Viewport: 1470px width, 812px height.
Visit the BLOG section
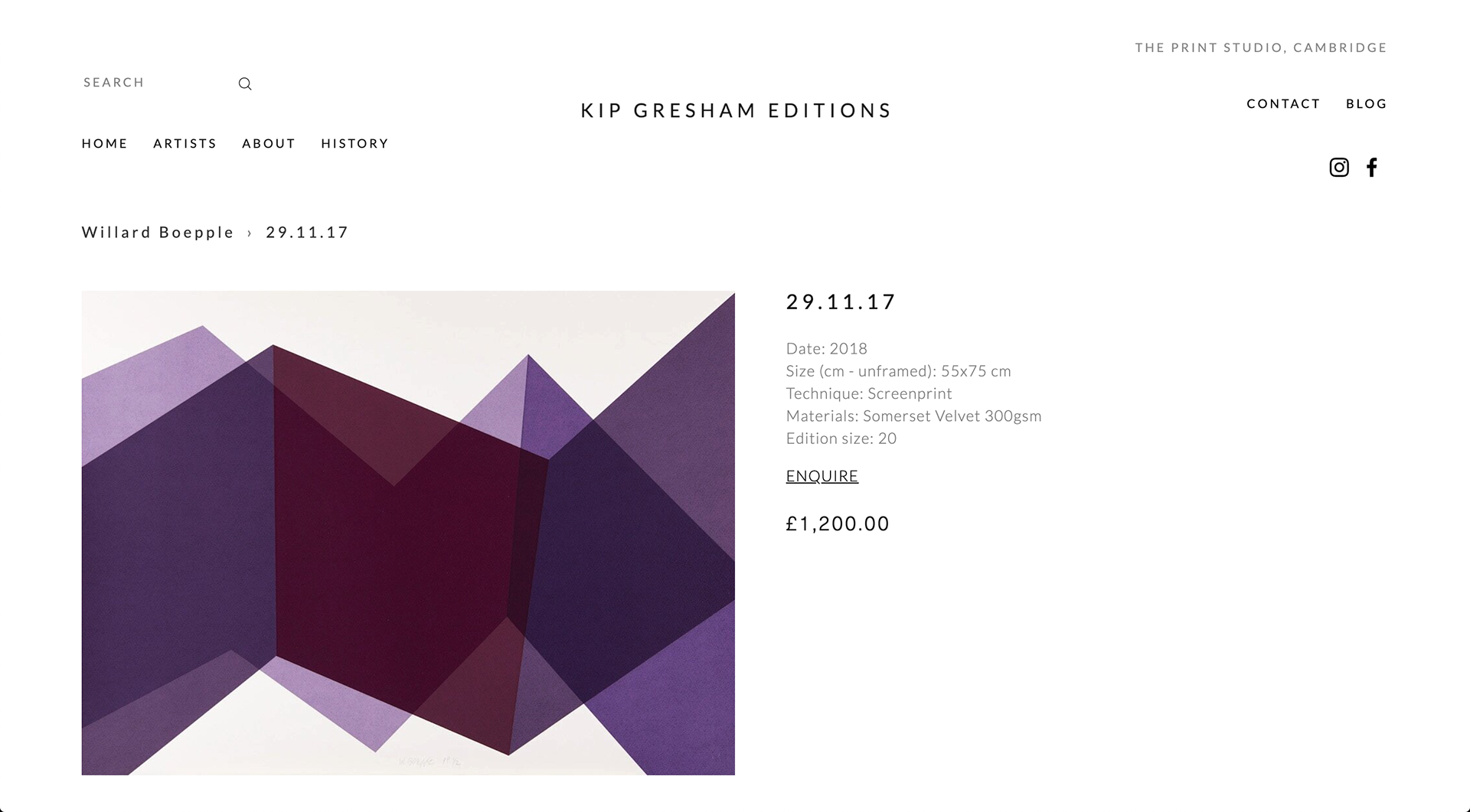click(x=1366, y=103)
